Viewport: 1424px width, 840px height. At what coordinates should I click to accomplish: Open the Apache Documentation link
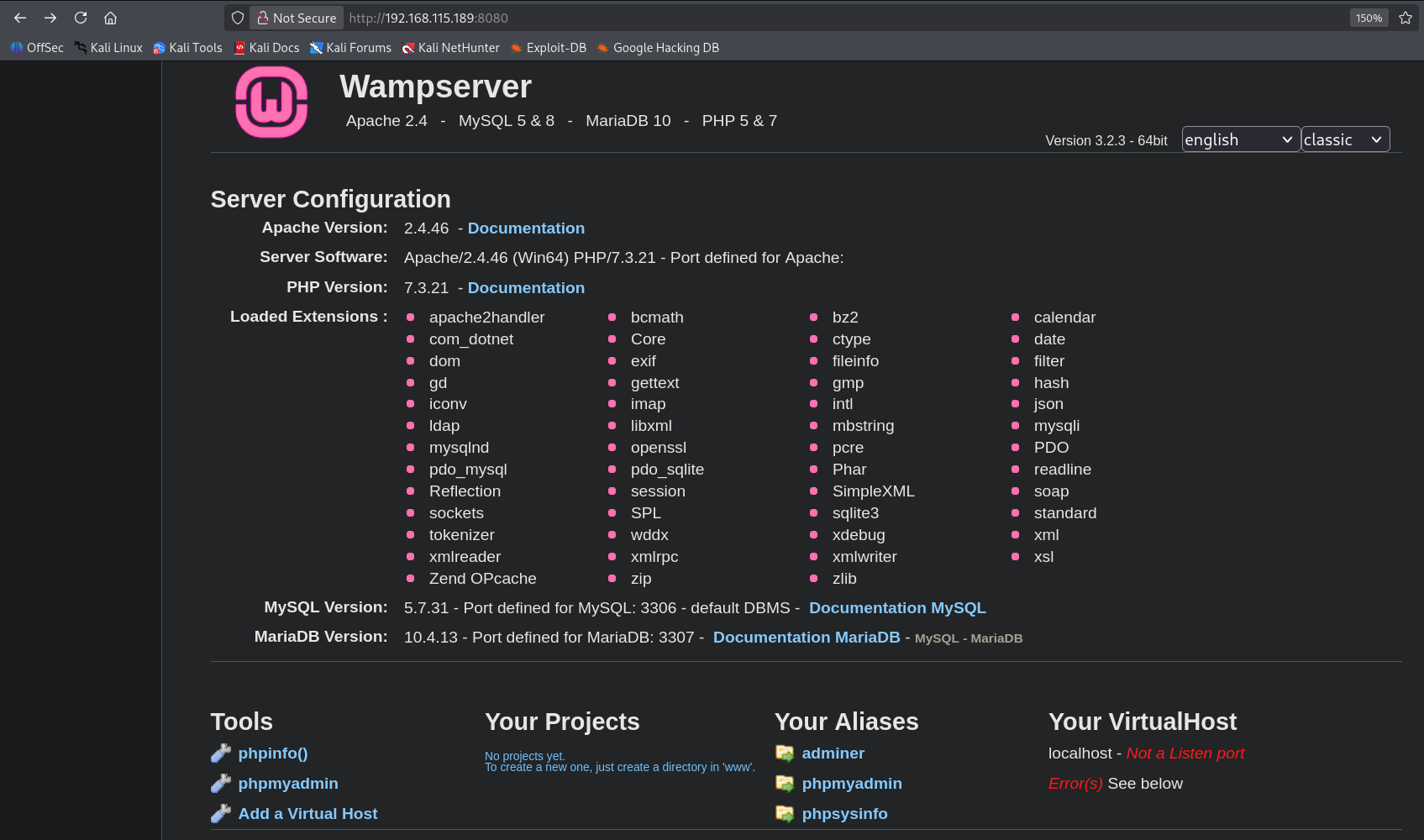(526, 228)
